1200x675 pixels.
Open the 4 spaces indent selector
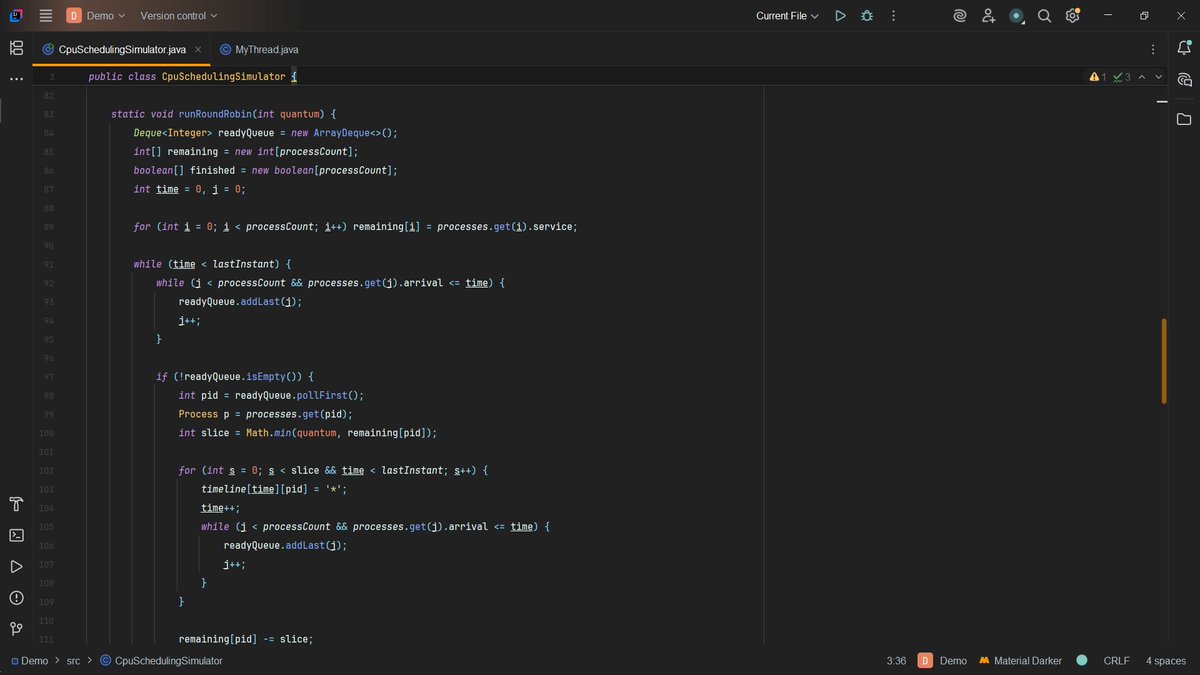(x=1166, y=661)
